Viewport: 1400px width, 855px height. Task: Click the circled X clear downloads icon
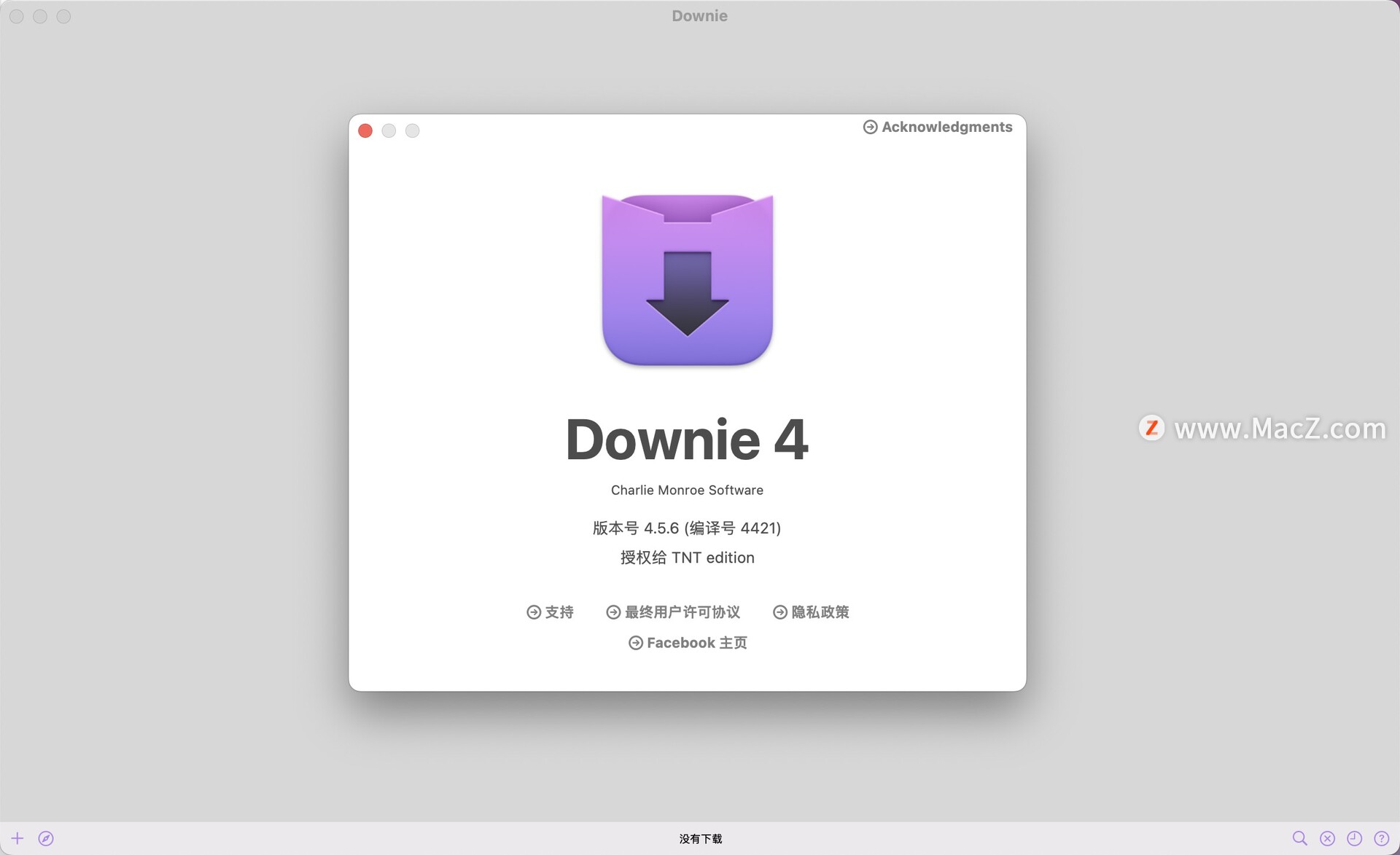(x=1327, y=838)
